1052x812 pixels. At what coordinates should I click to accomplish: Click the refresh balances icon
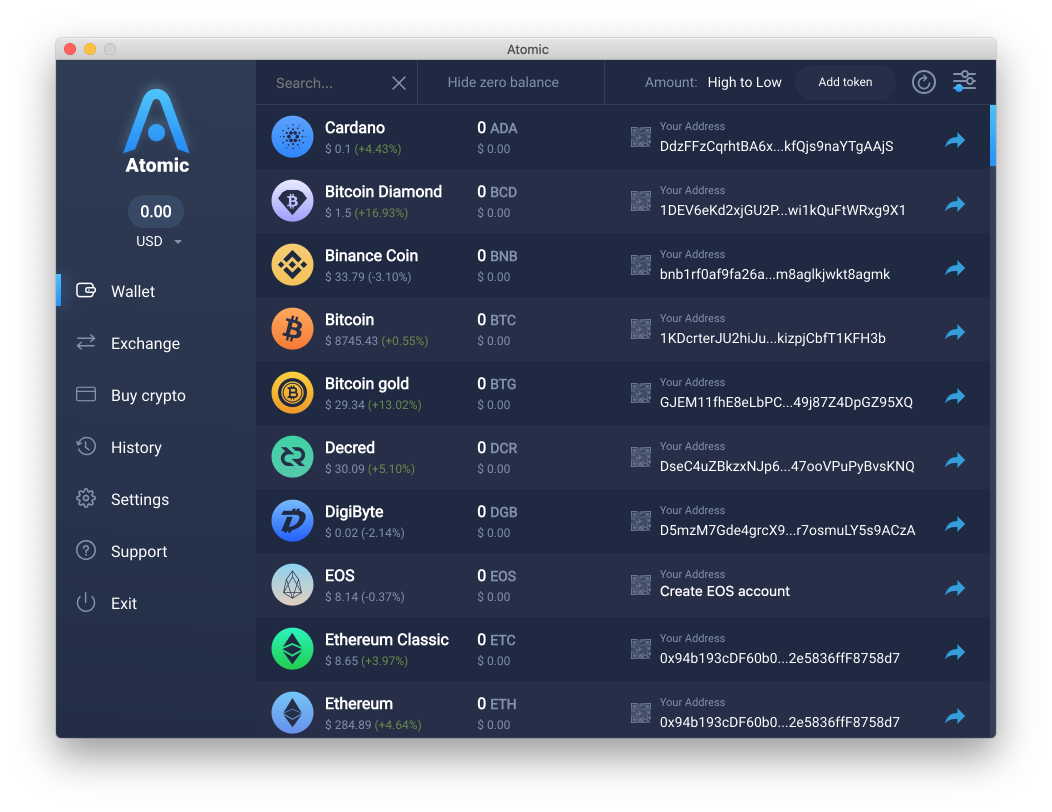(923, 82)
